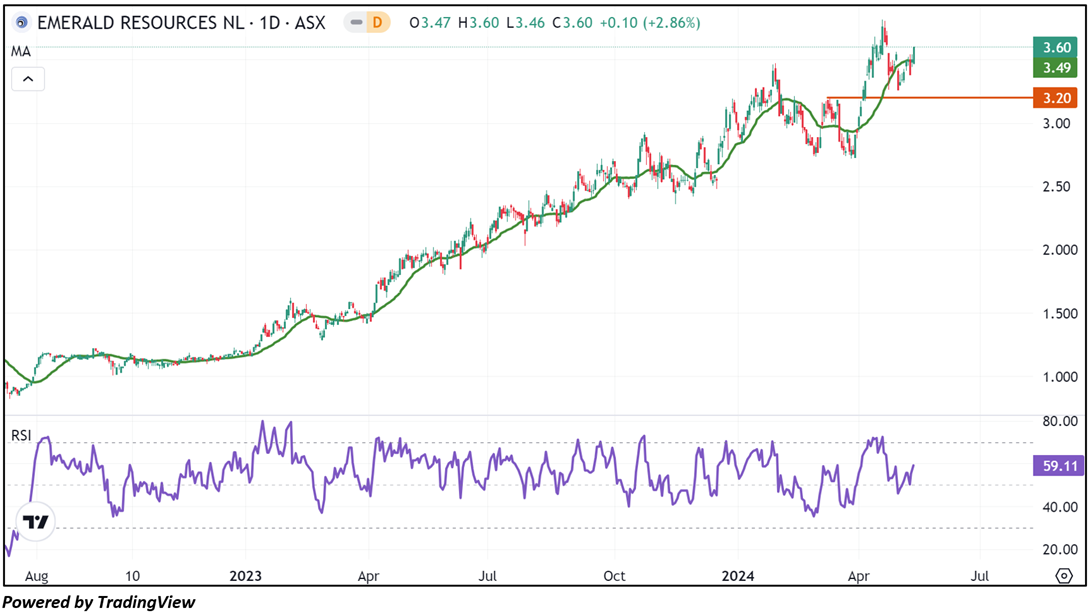Click the L3.46 low value
This screenshot has height=613, width=1090.
tap(526, 23)
